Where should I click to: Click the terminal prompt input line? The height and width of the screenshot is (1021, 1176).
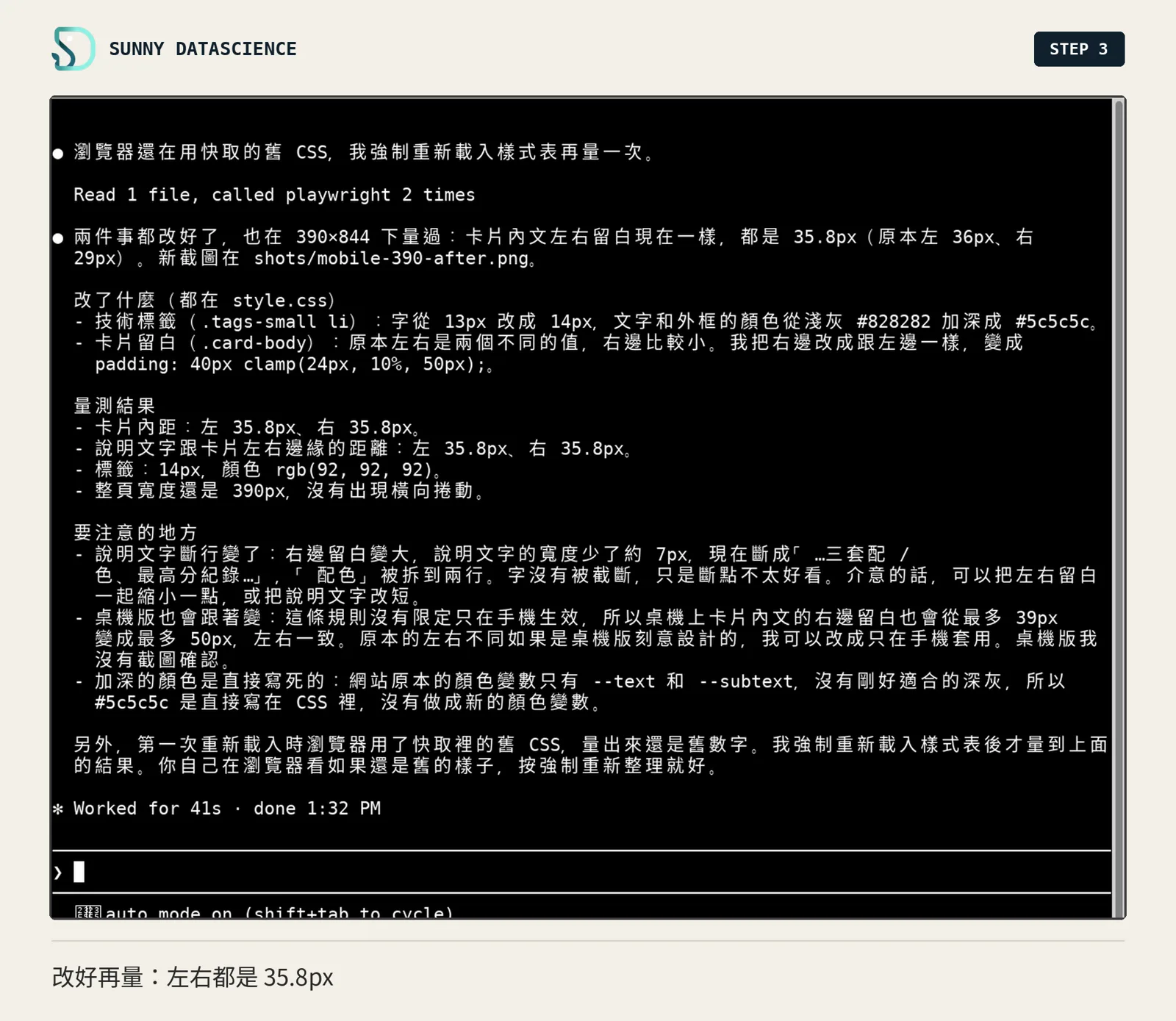click(581, 873)
